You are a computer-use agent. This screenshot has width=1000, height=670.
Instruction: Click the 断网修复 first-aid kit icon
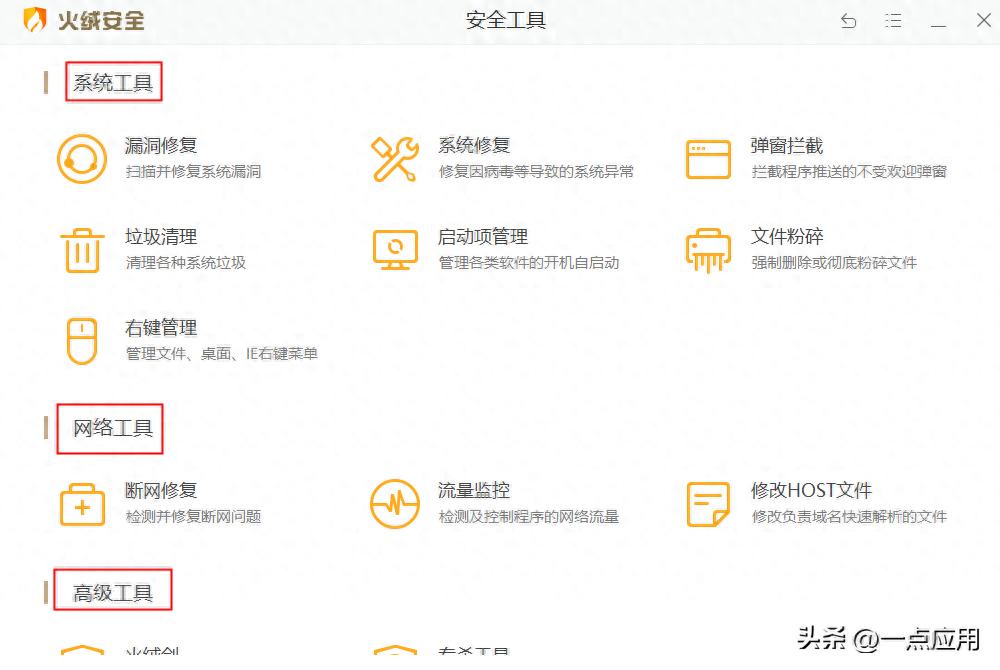(x=81, y=504)
